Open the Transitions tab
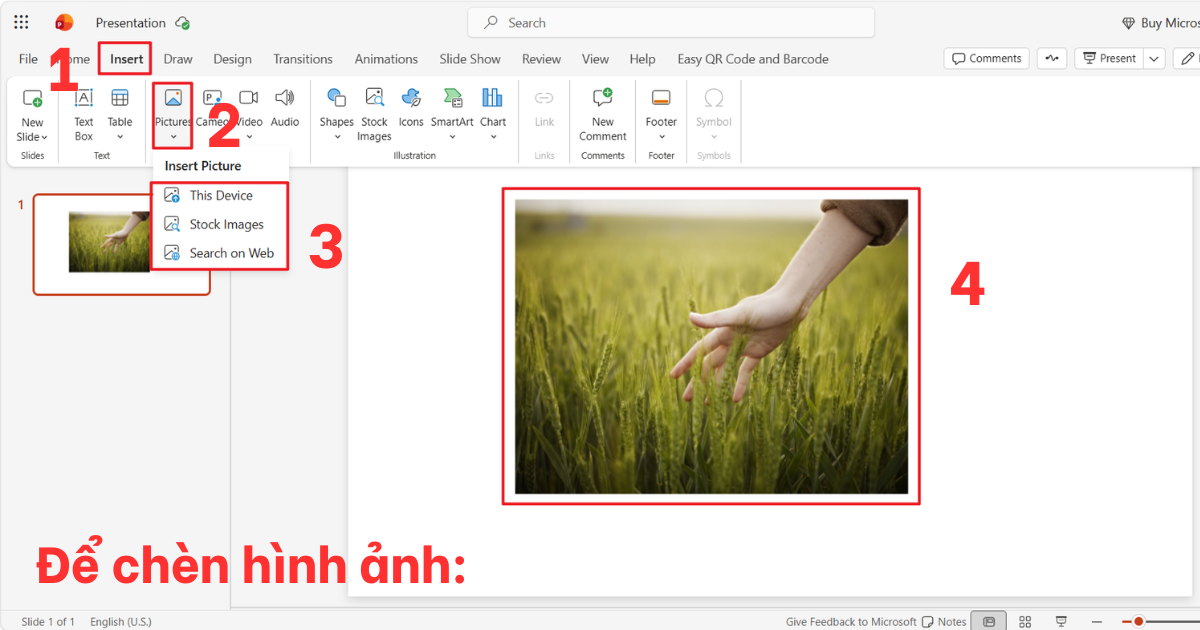The image size is (1200, 630). 303,59
